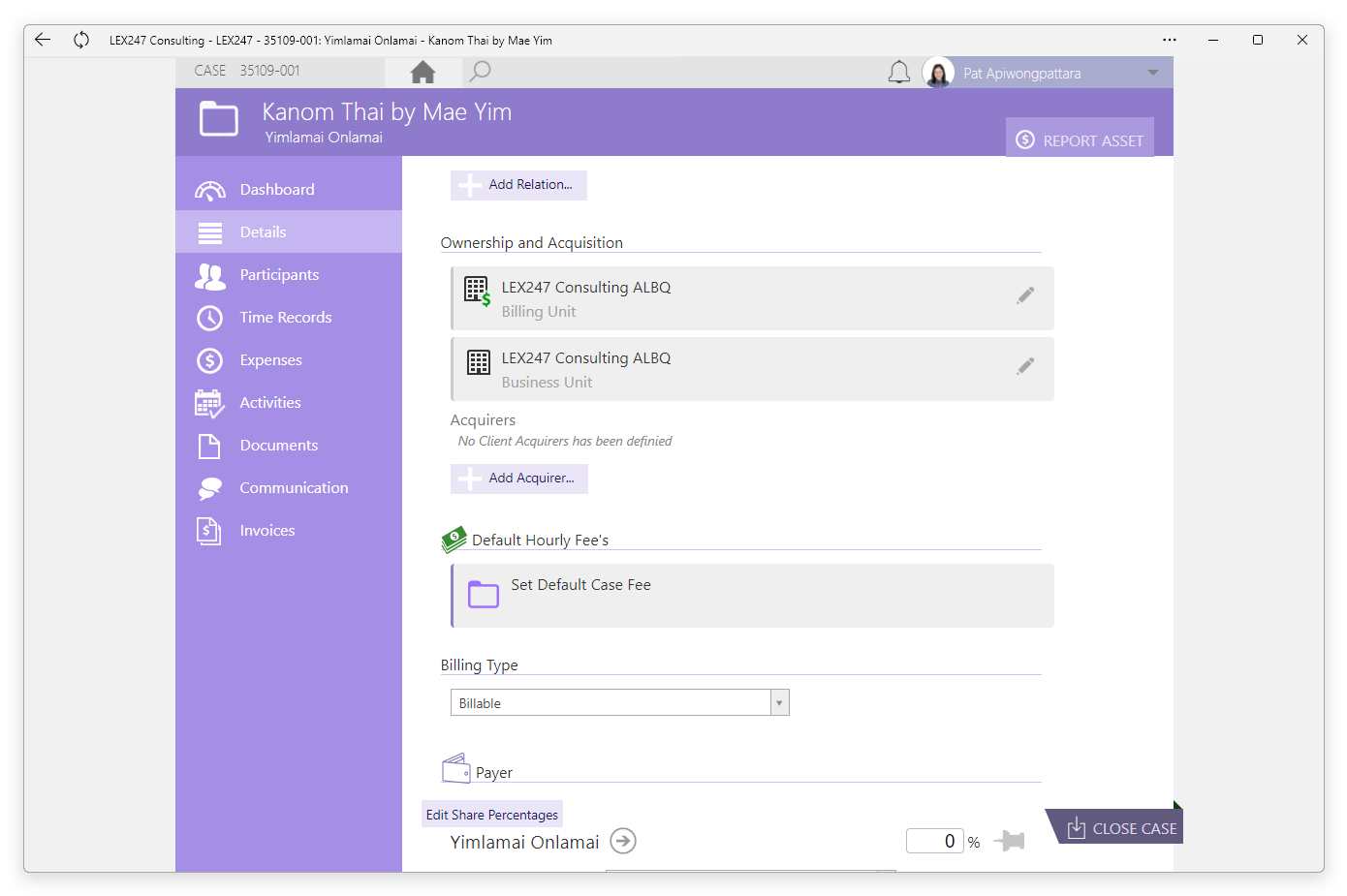Click the Participants people icon
The image size is (1347, 896).
(x=210, y=276)
